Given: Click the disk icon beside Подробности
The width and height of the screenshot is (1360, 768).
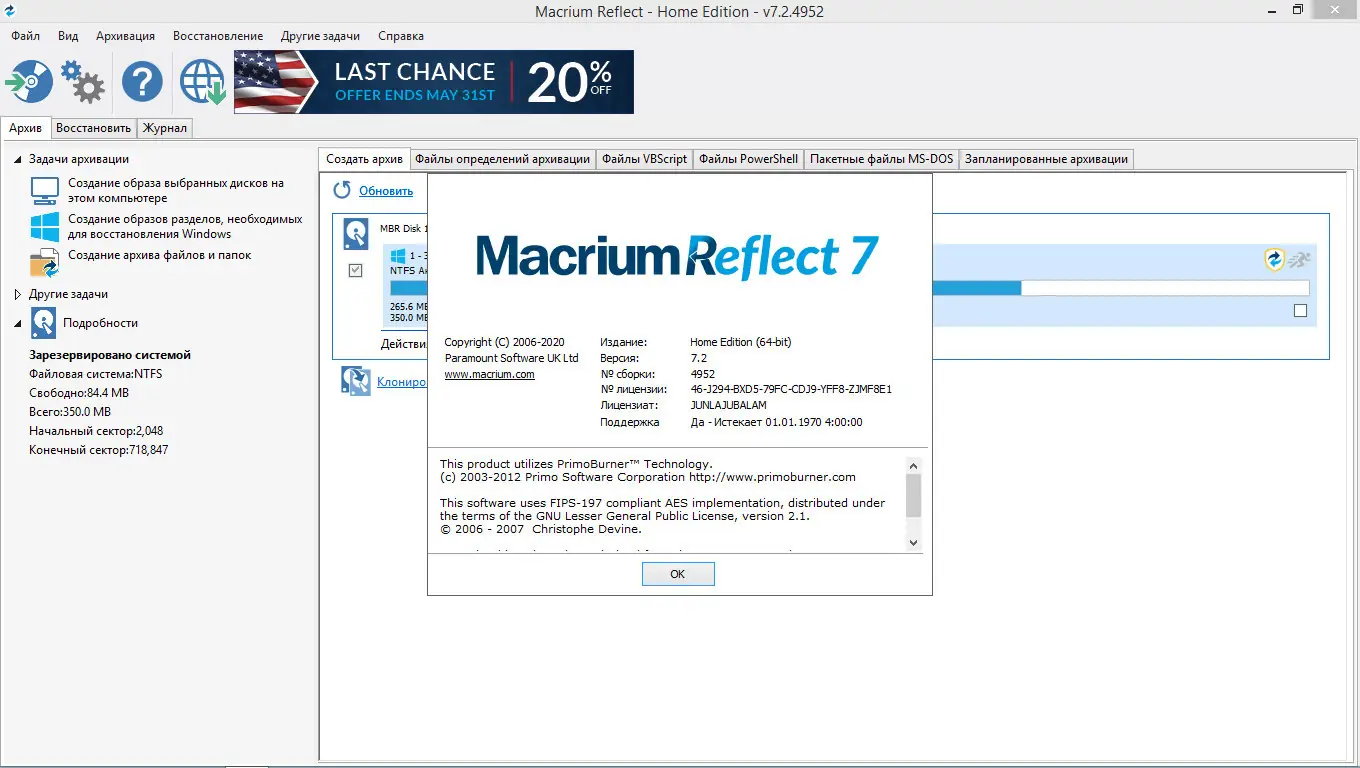Looking at the screenshot, I should click(x=44, y=323).
